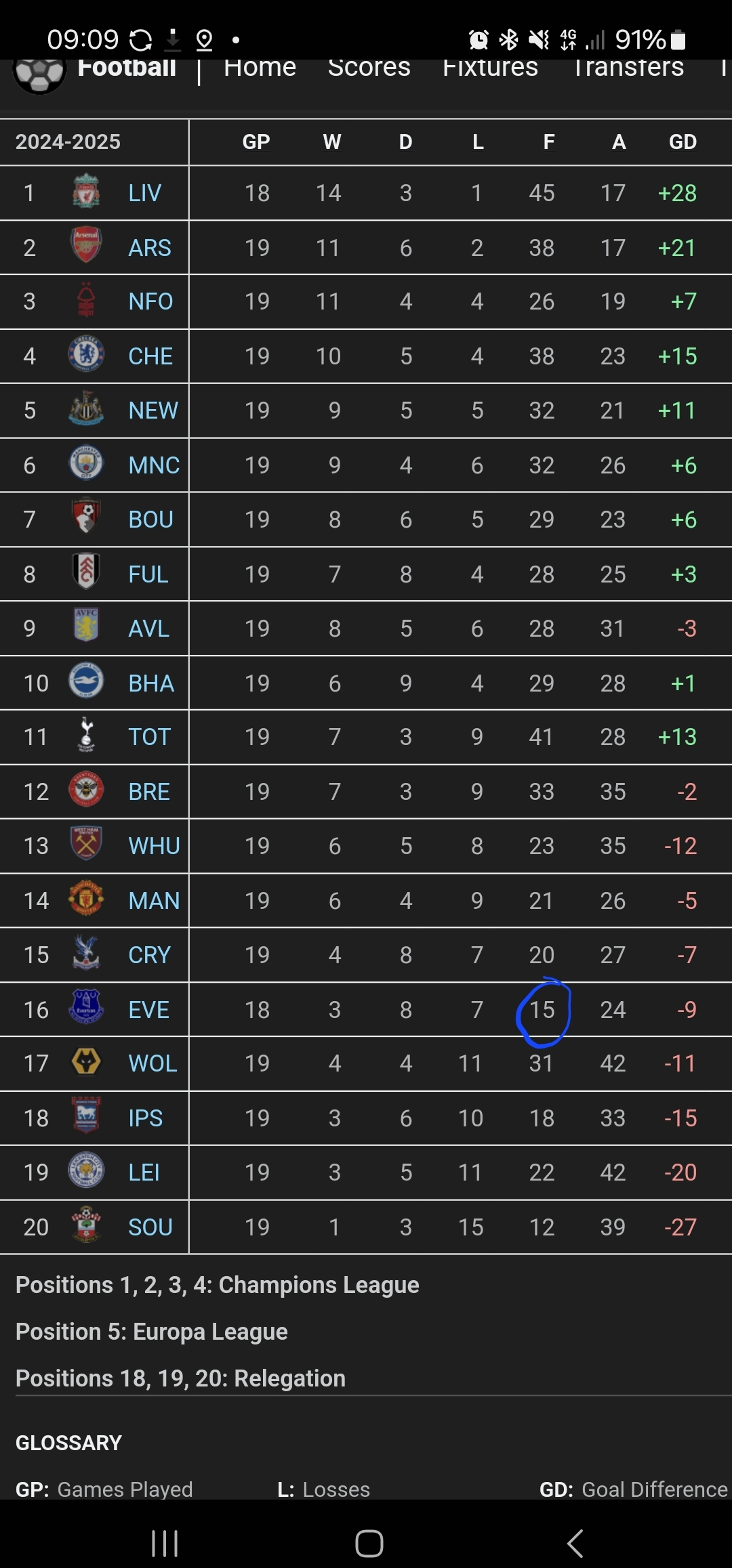Open the BHA team link
Image resolution: width=732 pixels, height=1568 pixels.
coord(151,683)
